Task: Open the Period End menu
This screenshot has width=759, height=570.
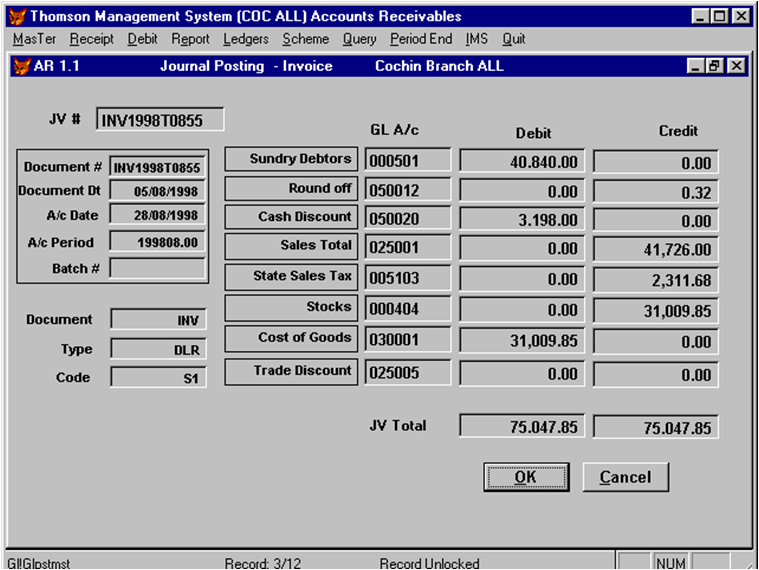Action: click(x=421, y=39)
